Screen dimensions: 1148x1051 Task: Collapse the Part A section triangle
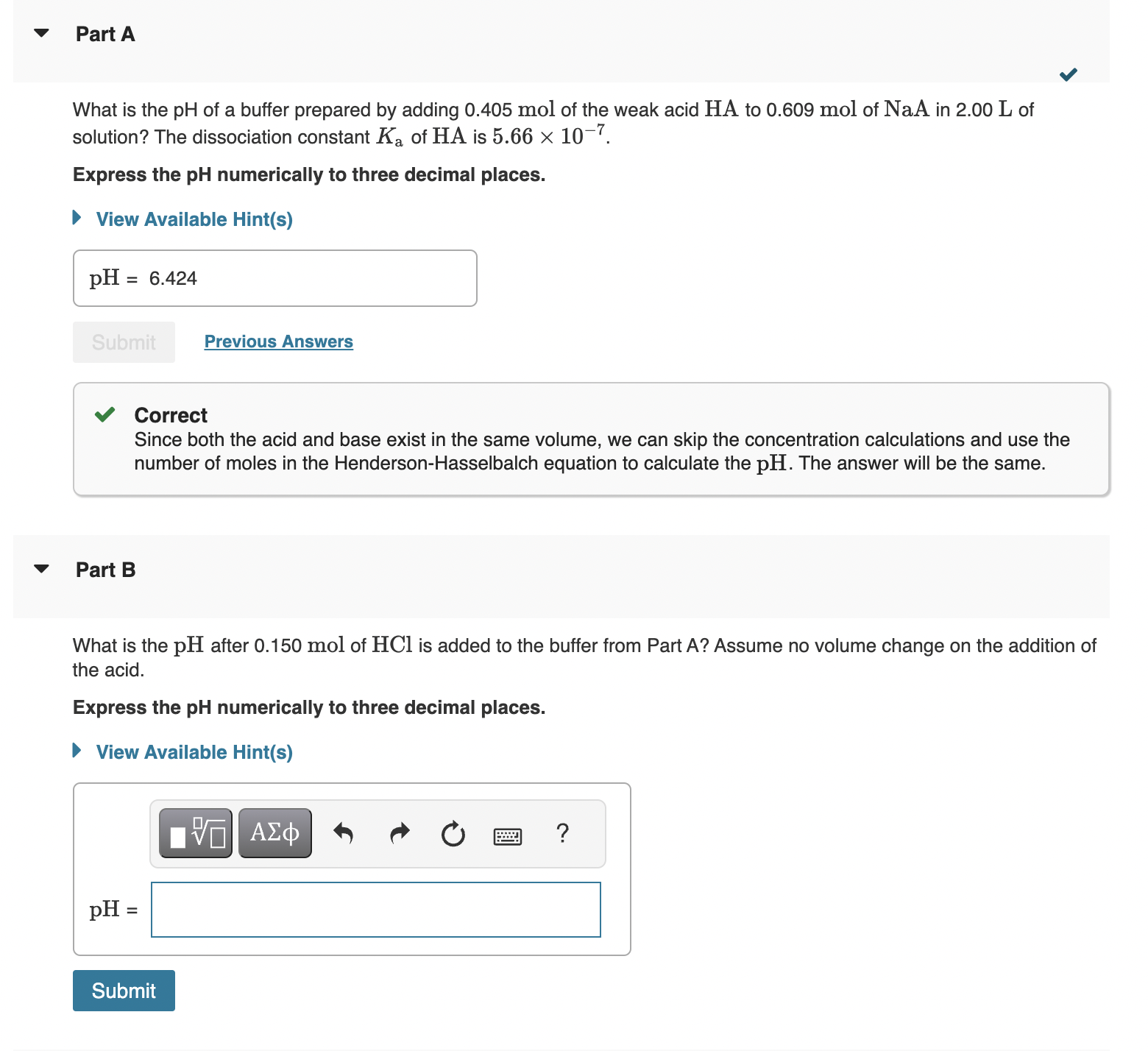(x=42, y=32)
